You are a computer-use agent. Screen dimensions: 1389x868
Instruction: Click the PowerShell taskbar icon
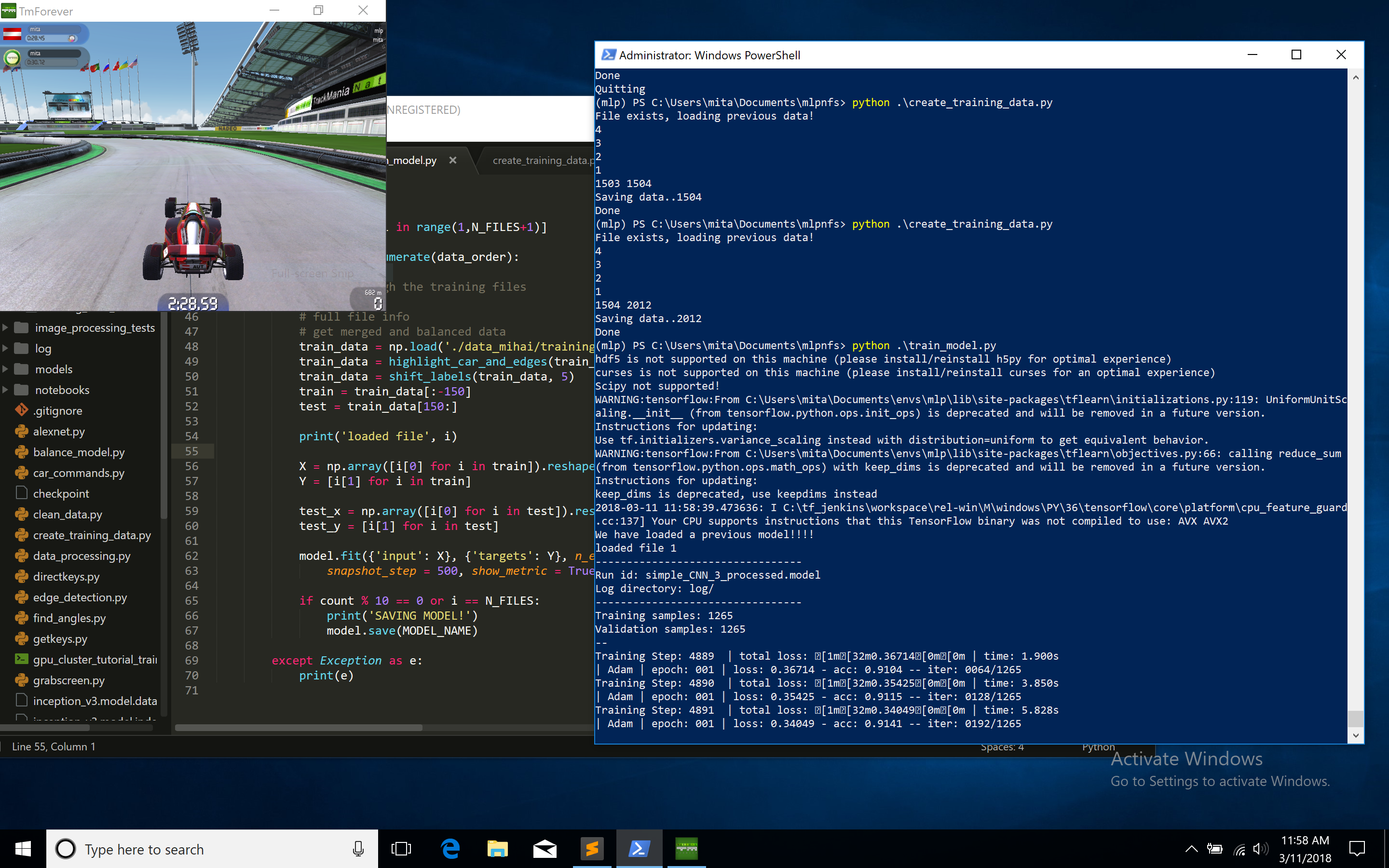click(x=639, y=849)
